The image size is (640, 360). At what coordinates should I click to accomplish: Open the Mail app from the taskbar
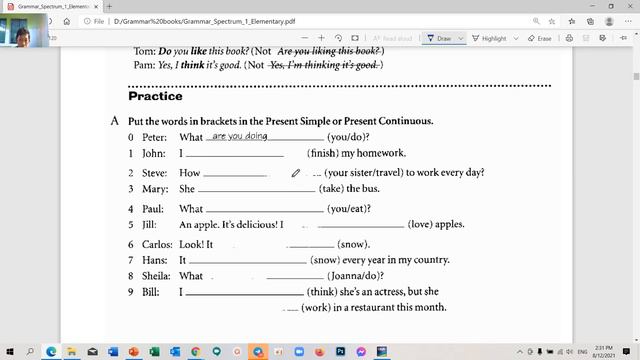(x=93, y=351)
